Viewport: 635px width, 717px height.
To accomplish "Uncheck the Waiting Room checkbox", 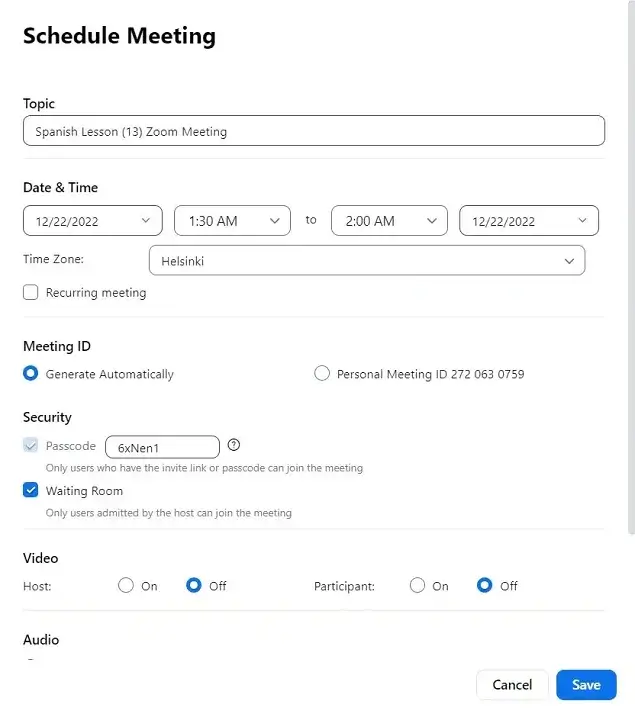I will click(31, 490).
